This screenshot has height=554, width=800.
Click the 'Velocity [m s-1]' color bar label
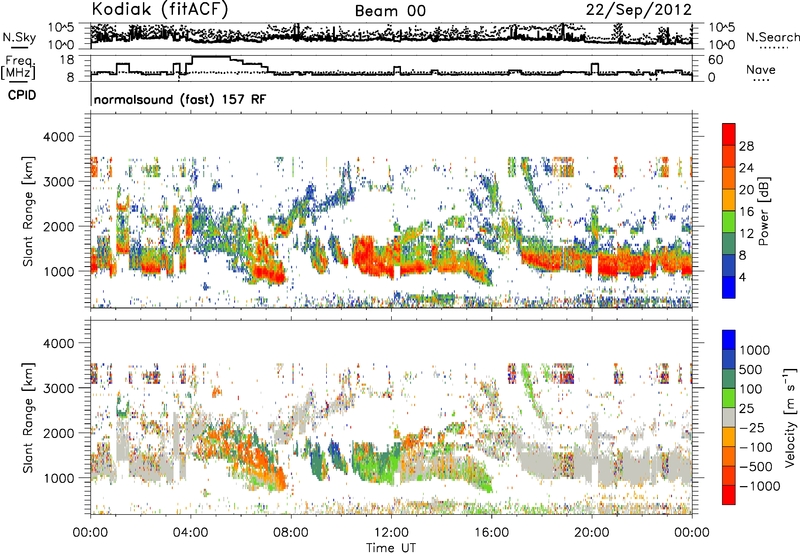[789, 417]
